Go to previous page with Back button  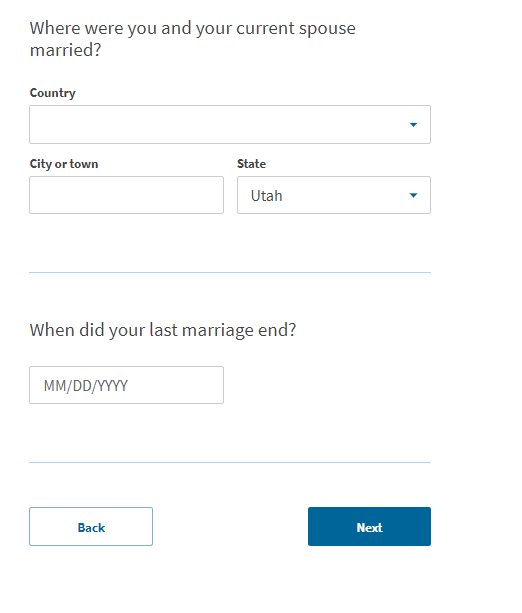[x=91, y=527]
